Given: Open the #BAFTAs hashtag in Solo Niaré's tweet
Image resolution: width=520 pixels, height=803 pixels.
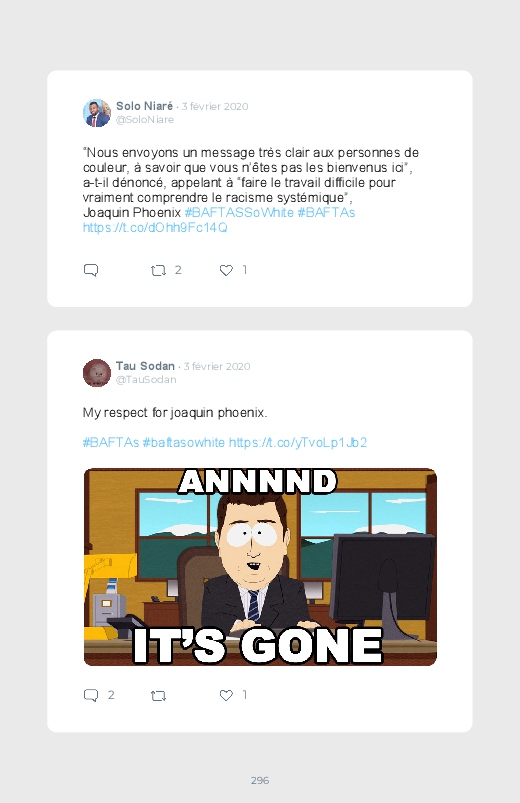Looking at the screenshot, I should [x=326, y=213].
